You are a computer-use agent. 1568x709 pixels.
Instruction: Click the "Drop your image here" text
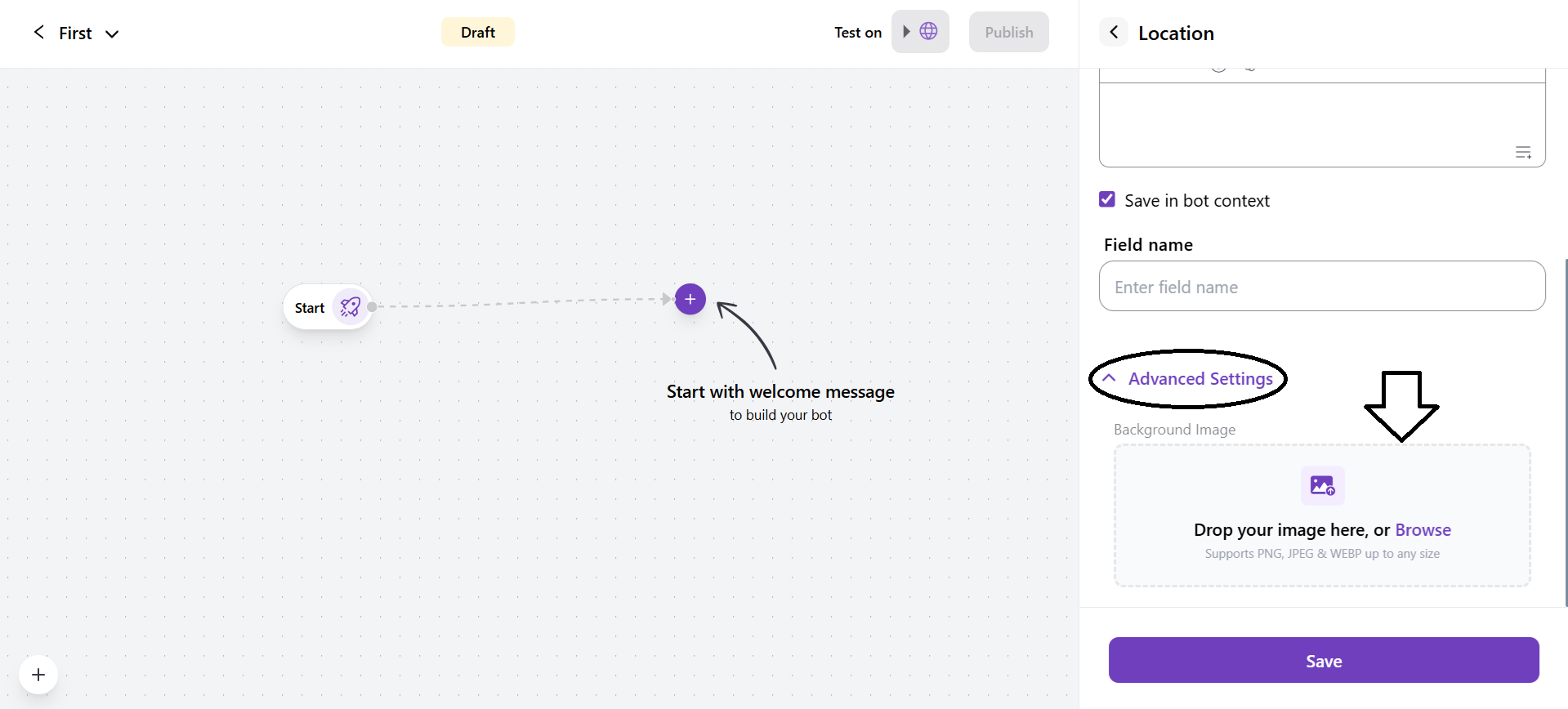pyautogui.click(x=1291, y=530)
